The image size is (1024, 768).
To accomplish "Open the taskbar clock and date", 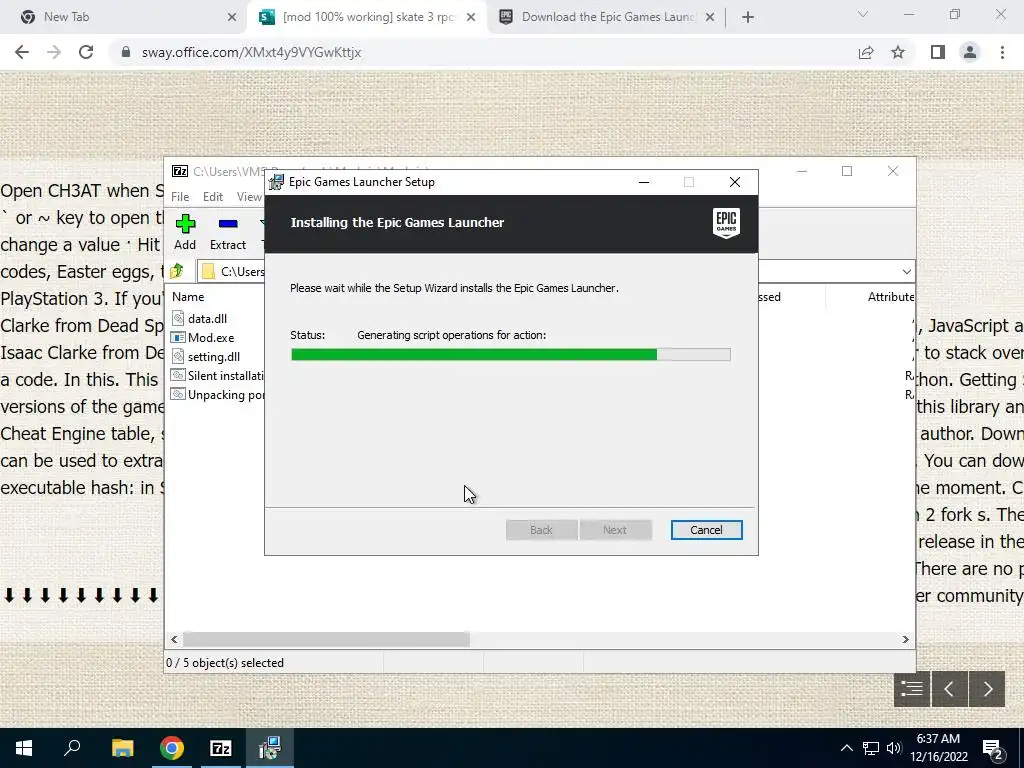I will click(938, 748).
